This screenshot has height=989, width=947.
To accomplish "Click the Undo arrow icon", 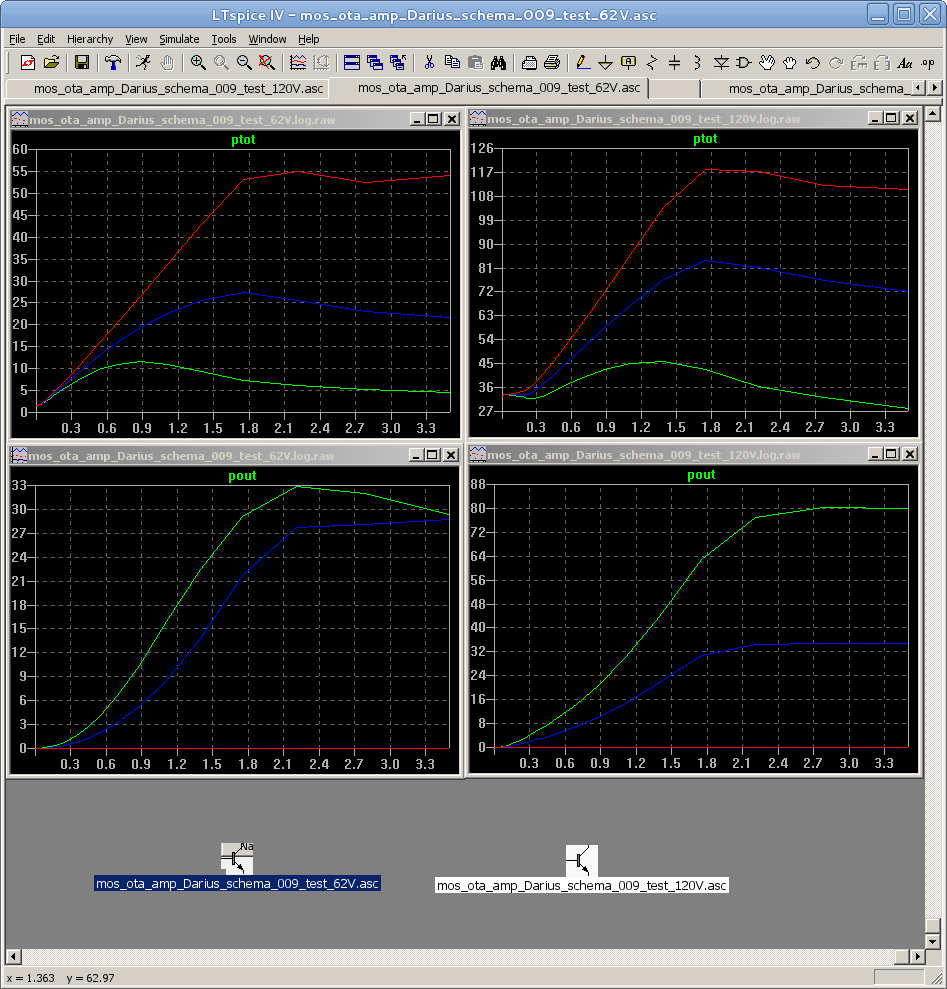I will 813,62.
